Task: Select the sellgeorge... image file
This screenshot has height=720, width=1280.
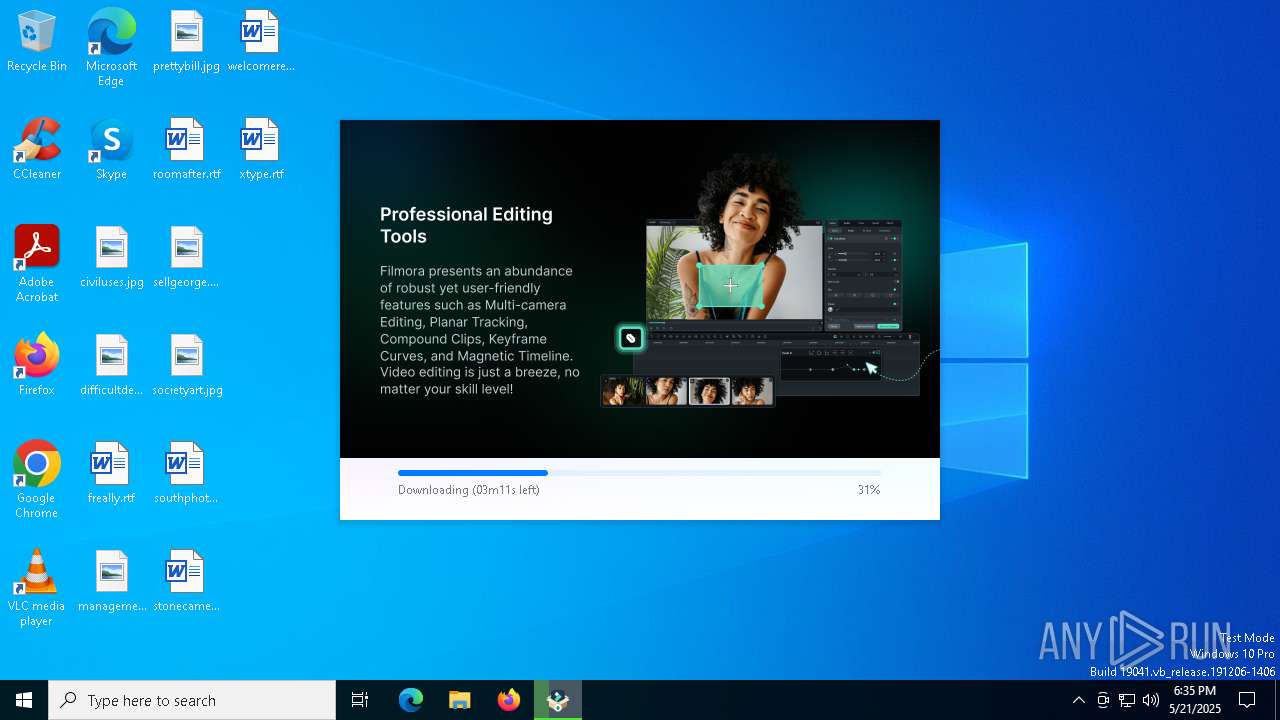Action: (186, 258)
